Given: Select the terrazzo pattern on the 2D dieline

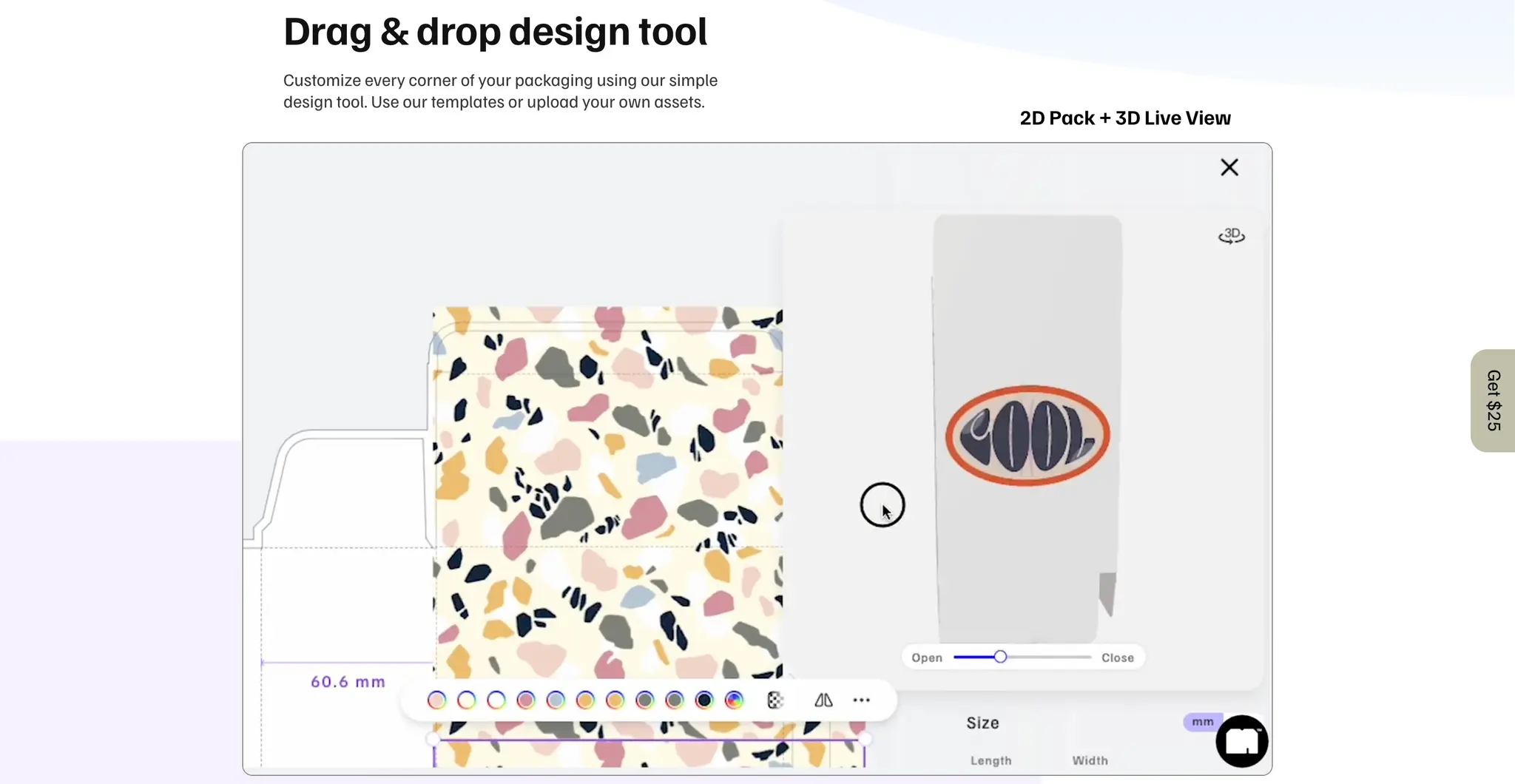Looking at the screenshot, I should tap(607, 492).
